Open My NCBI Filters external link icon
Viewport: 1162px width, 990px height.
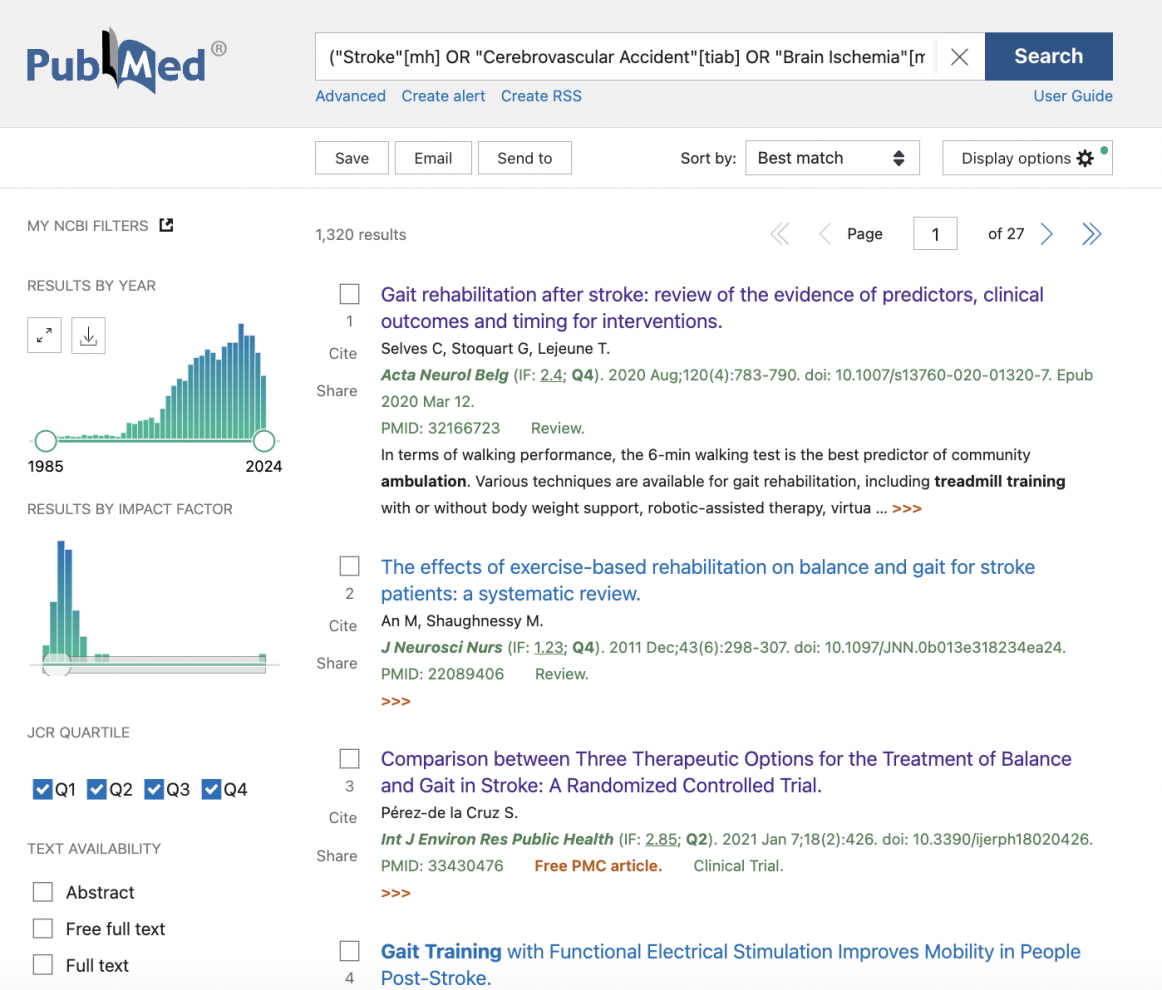point(166,226)
